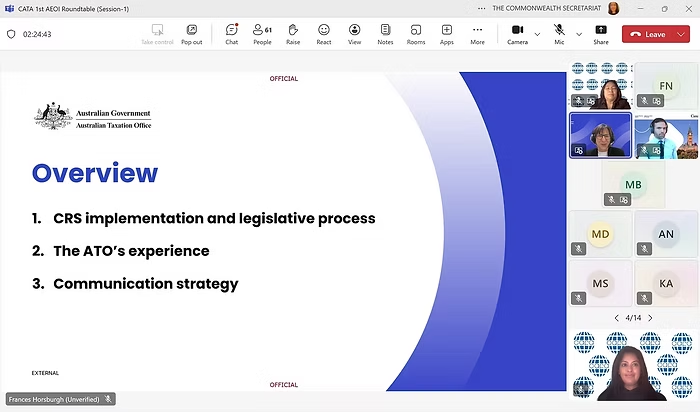Open breakout Rooms

point(416,34)
